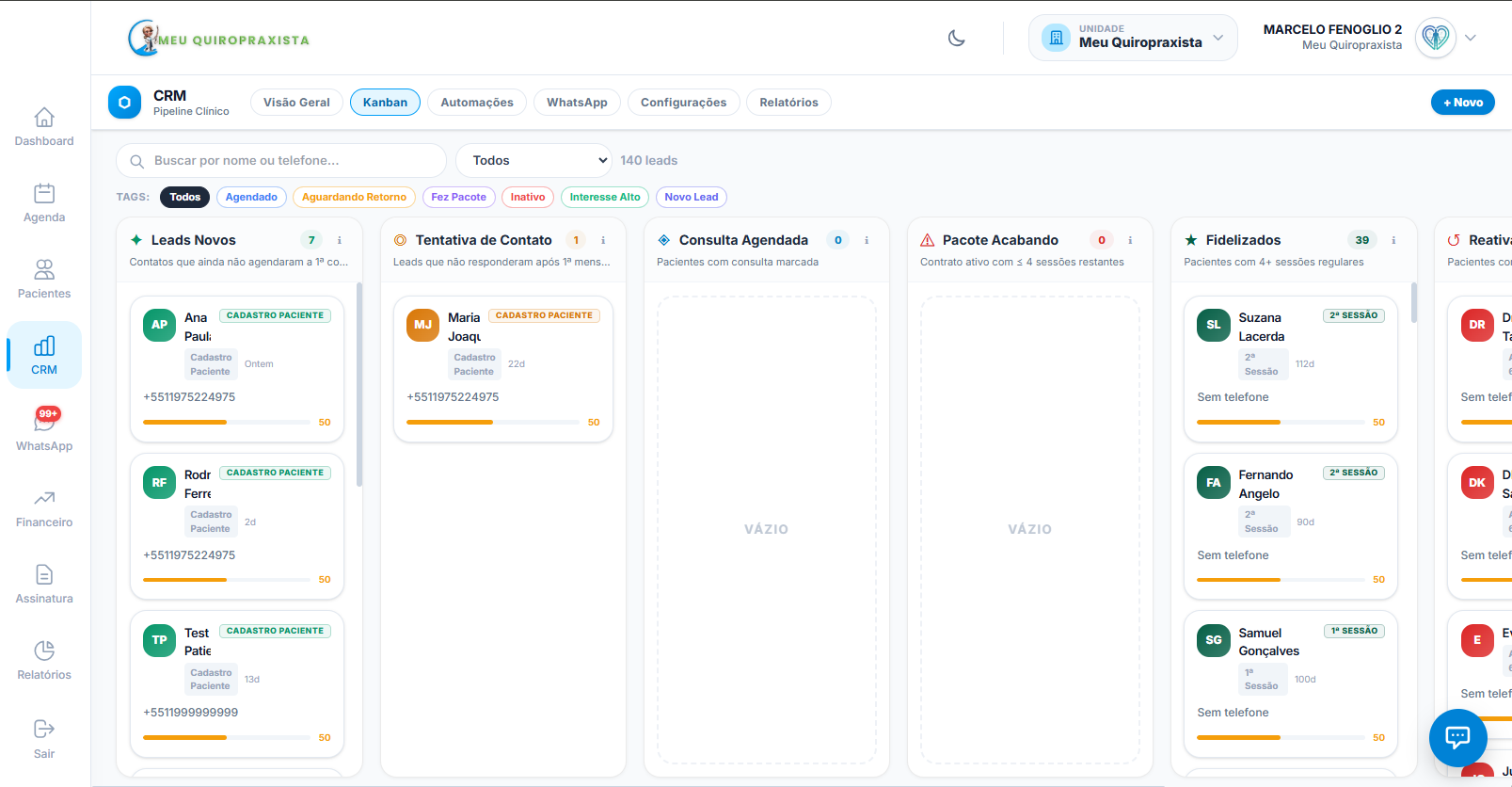
Task: Open Pacote Acabando column options menu
Action: coord(1130,240)
